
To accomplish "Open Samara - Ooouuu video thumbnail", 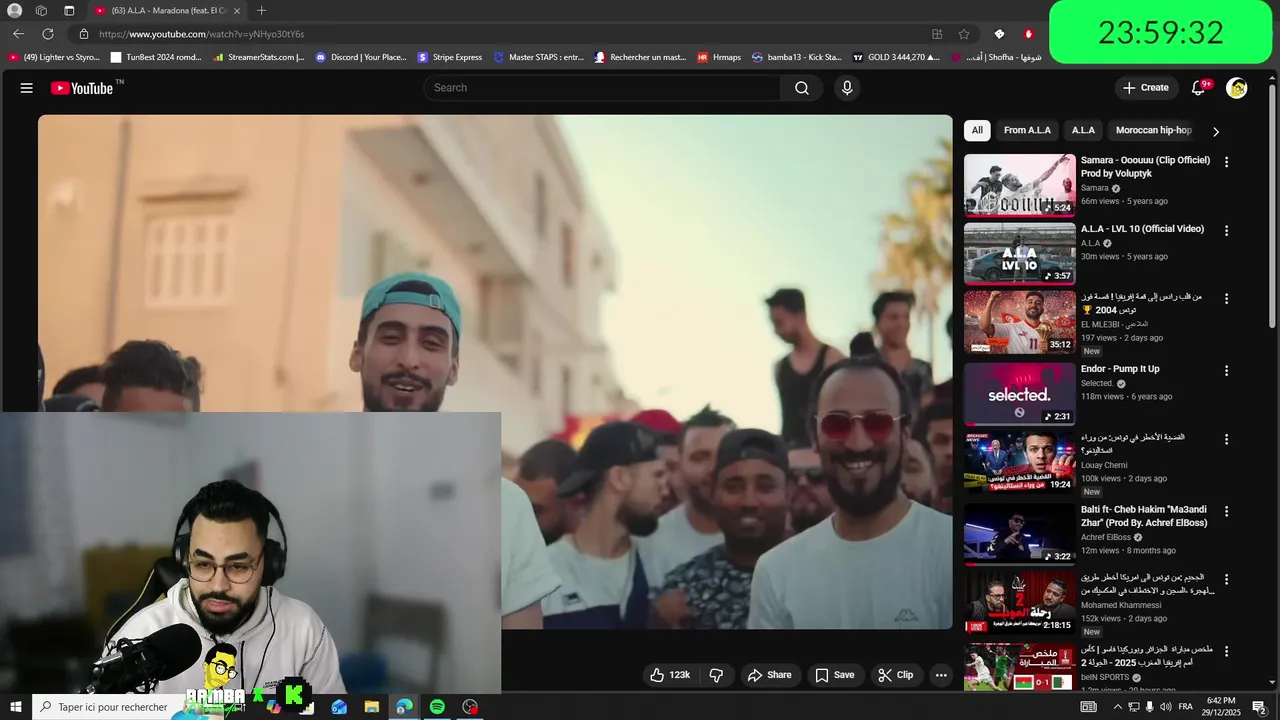I will point(1019,185).
